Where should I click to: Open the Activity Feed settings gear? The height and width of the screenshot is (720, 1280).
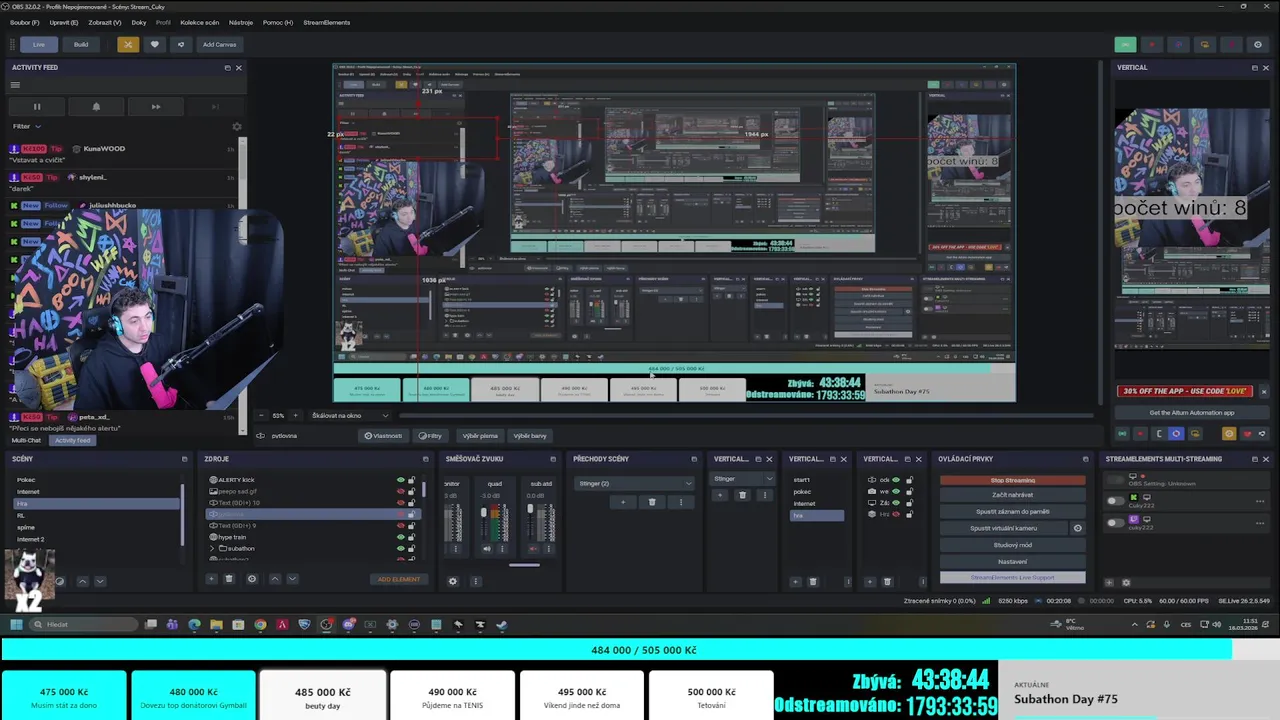(237, 127)
